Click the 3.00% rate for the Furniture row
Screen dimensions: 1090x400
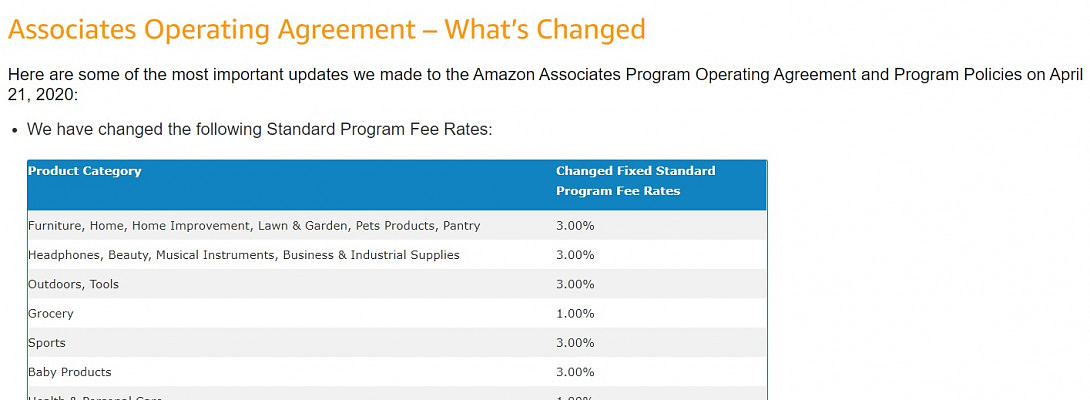(575, 226)
